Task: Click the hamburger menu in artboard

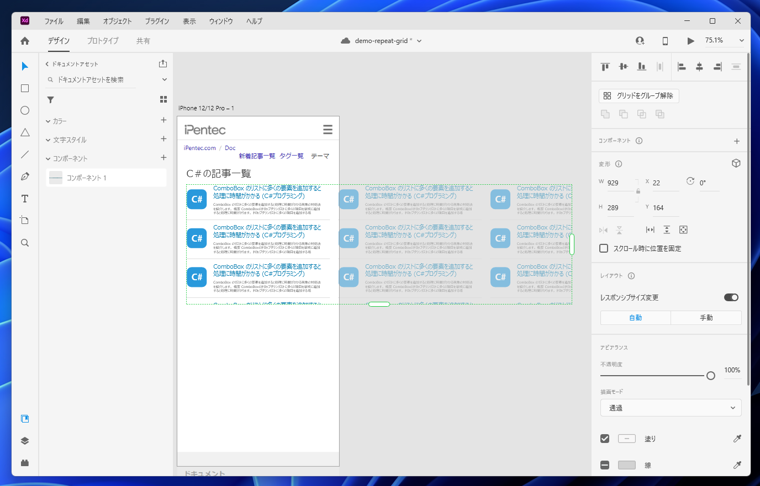Action: [x=328, y=129]
